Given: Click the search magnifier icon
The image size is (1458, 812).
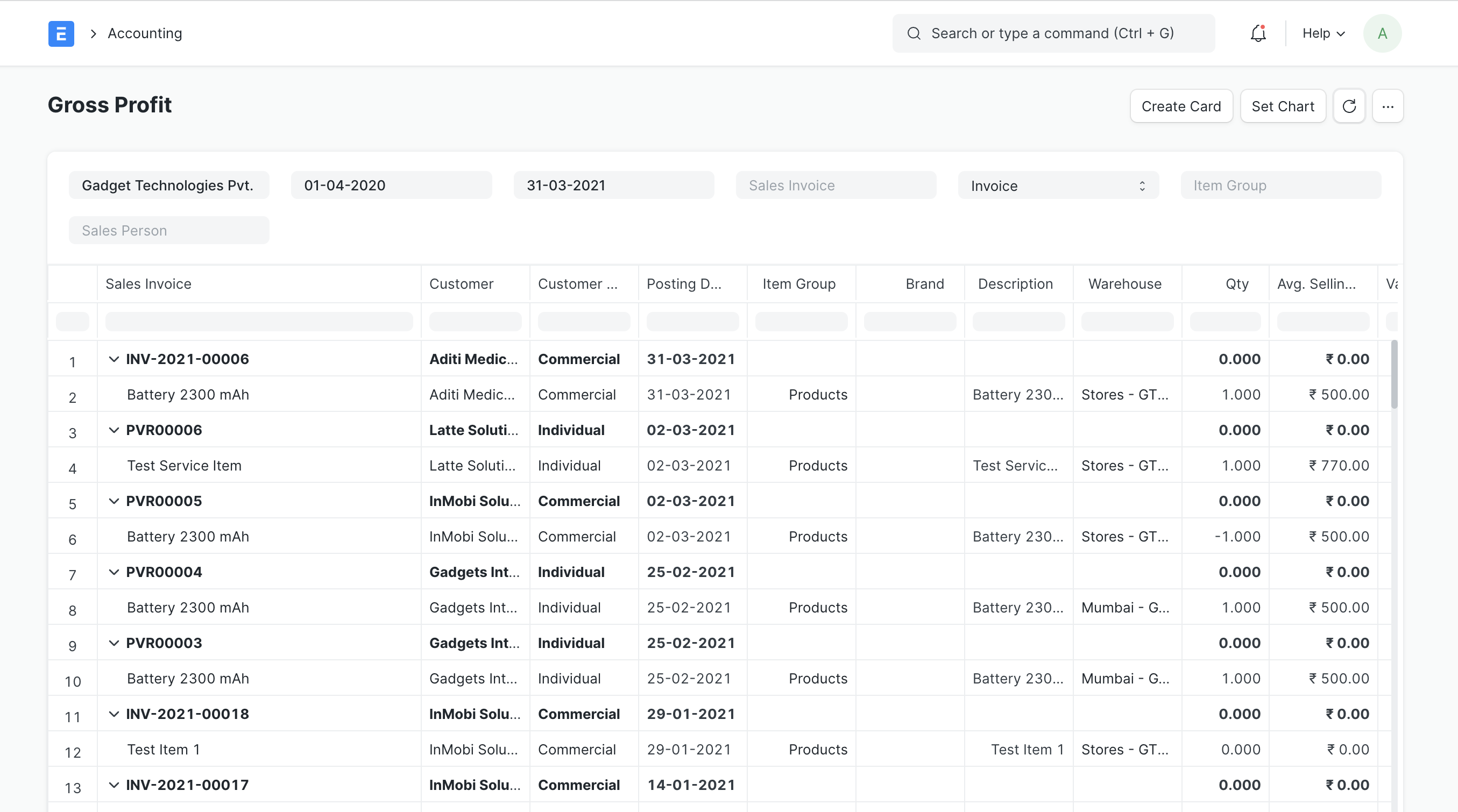Looking at the screenshot, I should pos(914,33).
